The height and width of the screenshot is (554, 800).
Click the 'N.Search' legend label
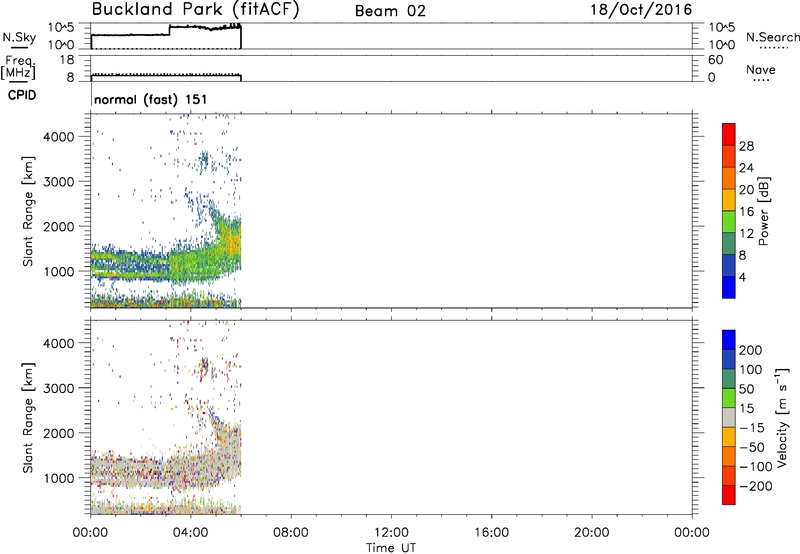772,37
